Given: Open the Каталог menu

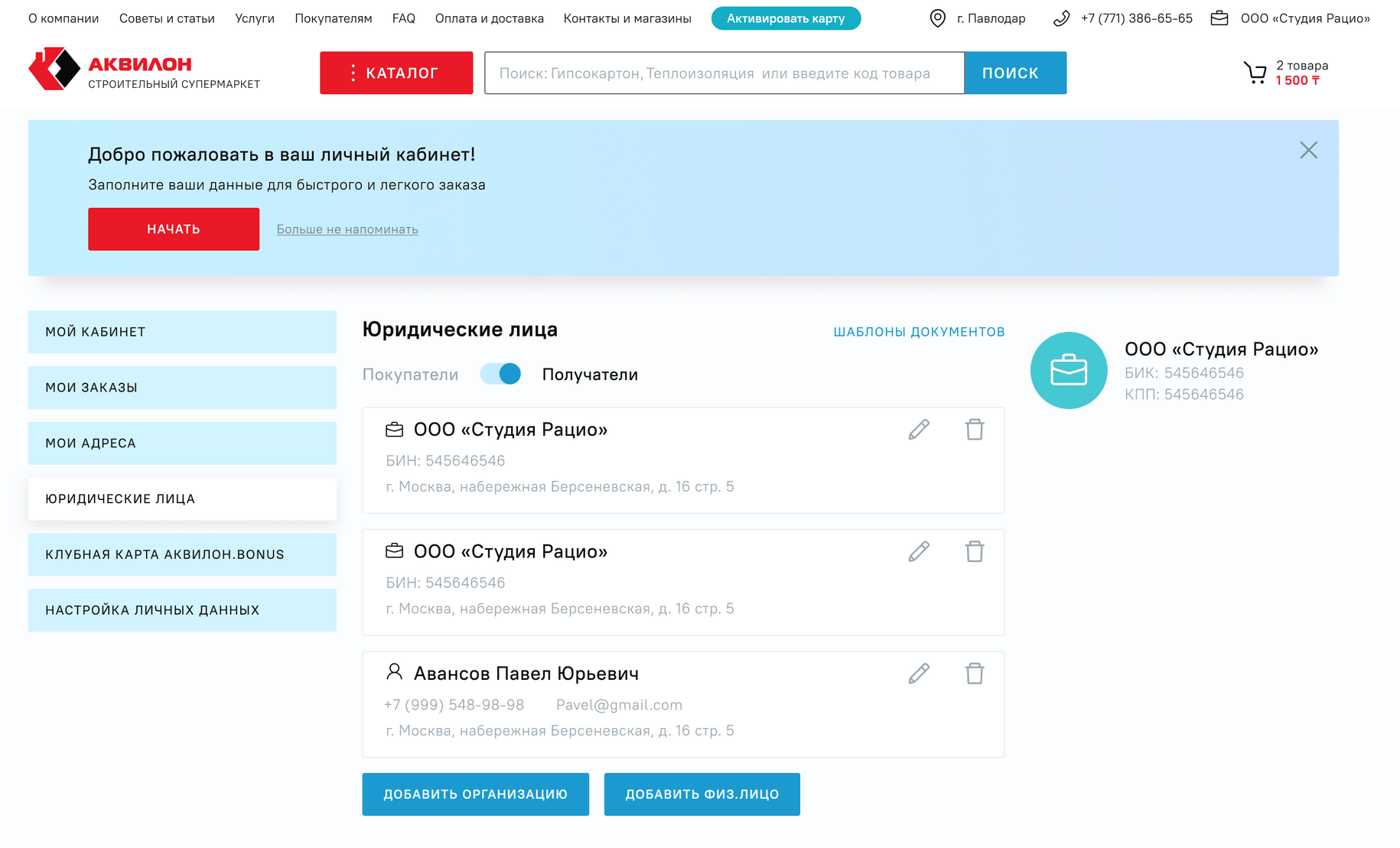Looking at the screenshot, I should click(x=396, y=73).
